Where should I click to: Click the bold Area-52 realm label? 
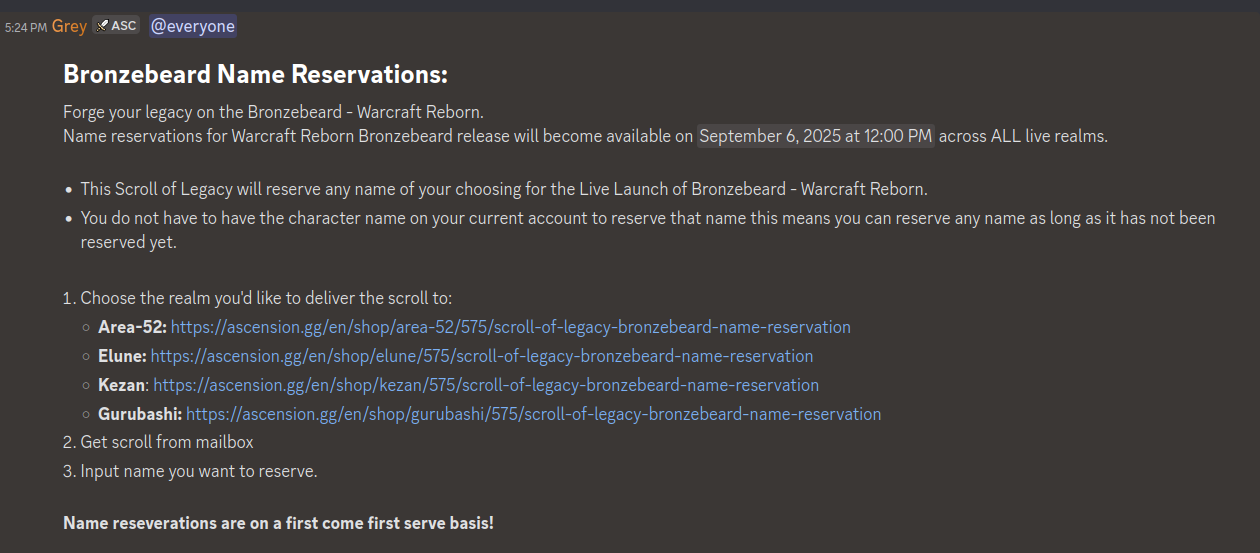click(x=132, y=327)
